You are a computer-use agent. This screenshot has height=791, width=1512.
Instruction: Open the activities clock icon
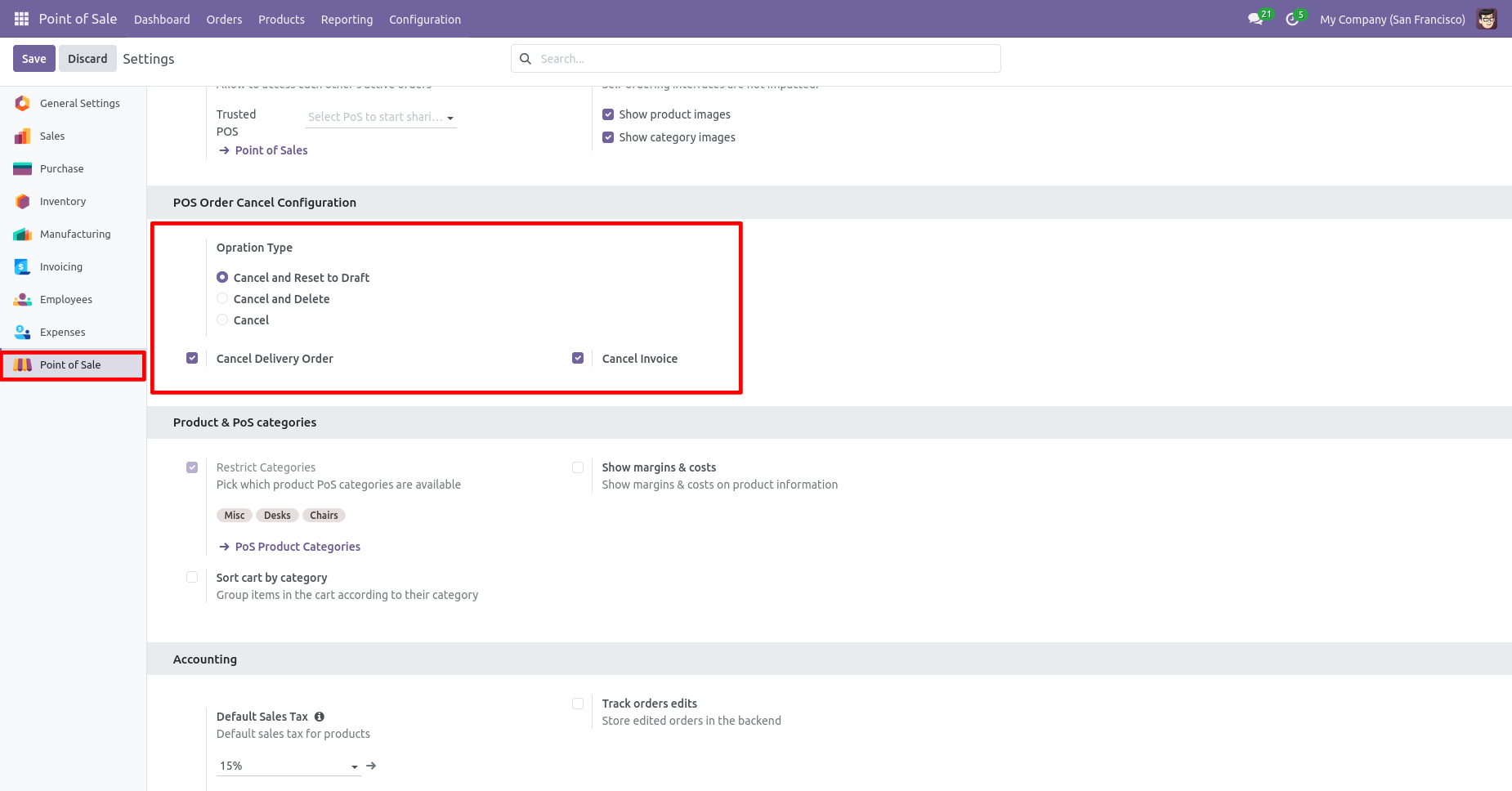click(x=1292, y=19)
